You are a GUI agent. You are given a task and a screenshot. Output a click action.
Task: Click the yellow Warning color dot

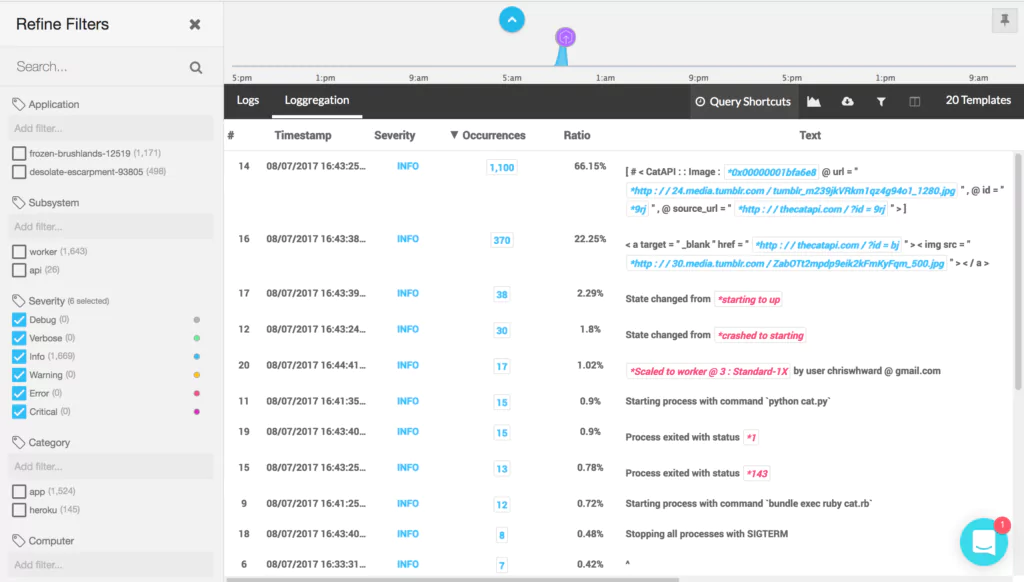point(197,375)
